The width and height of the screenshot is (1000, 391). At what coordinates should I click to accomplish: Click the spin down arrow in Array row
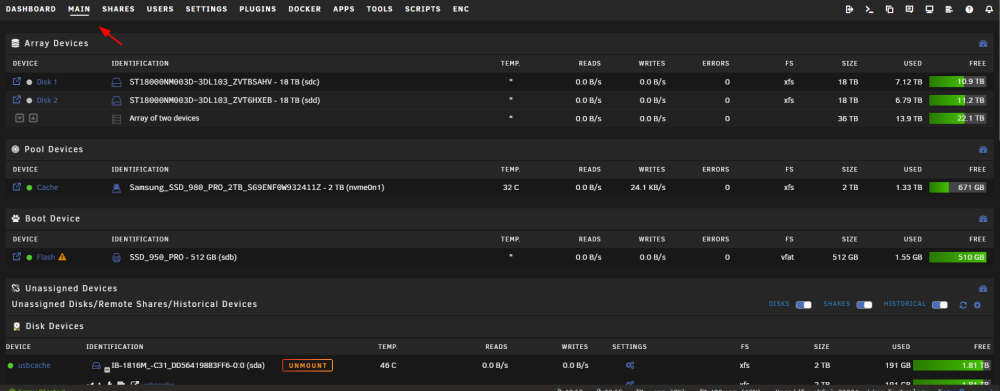point(19,118)
